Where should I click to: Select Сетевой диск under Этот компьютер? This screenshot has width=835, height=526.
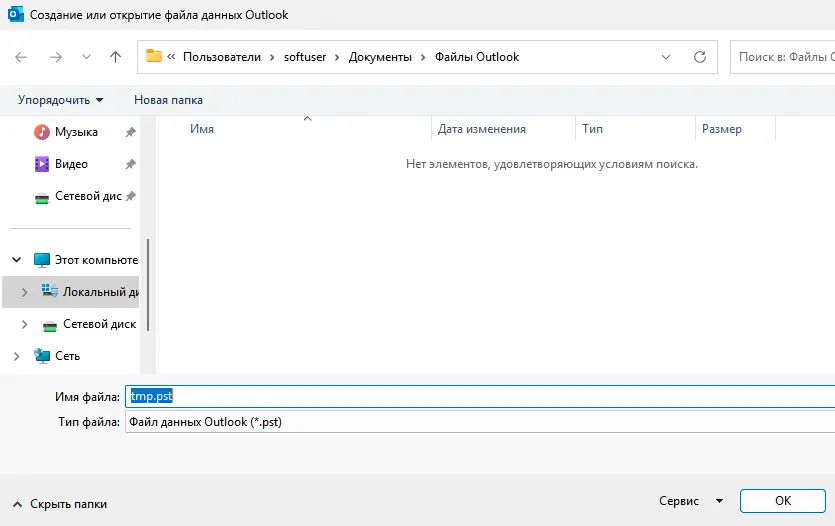(x=100, y=324)
